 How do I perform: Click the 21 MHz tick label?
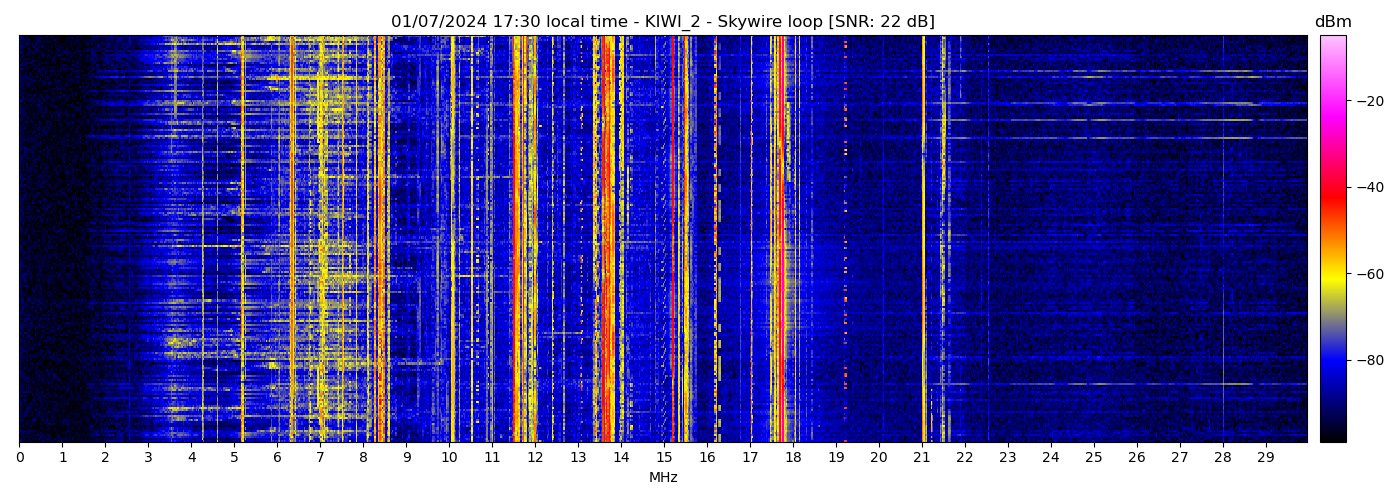[921, 458]
